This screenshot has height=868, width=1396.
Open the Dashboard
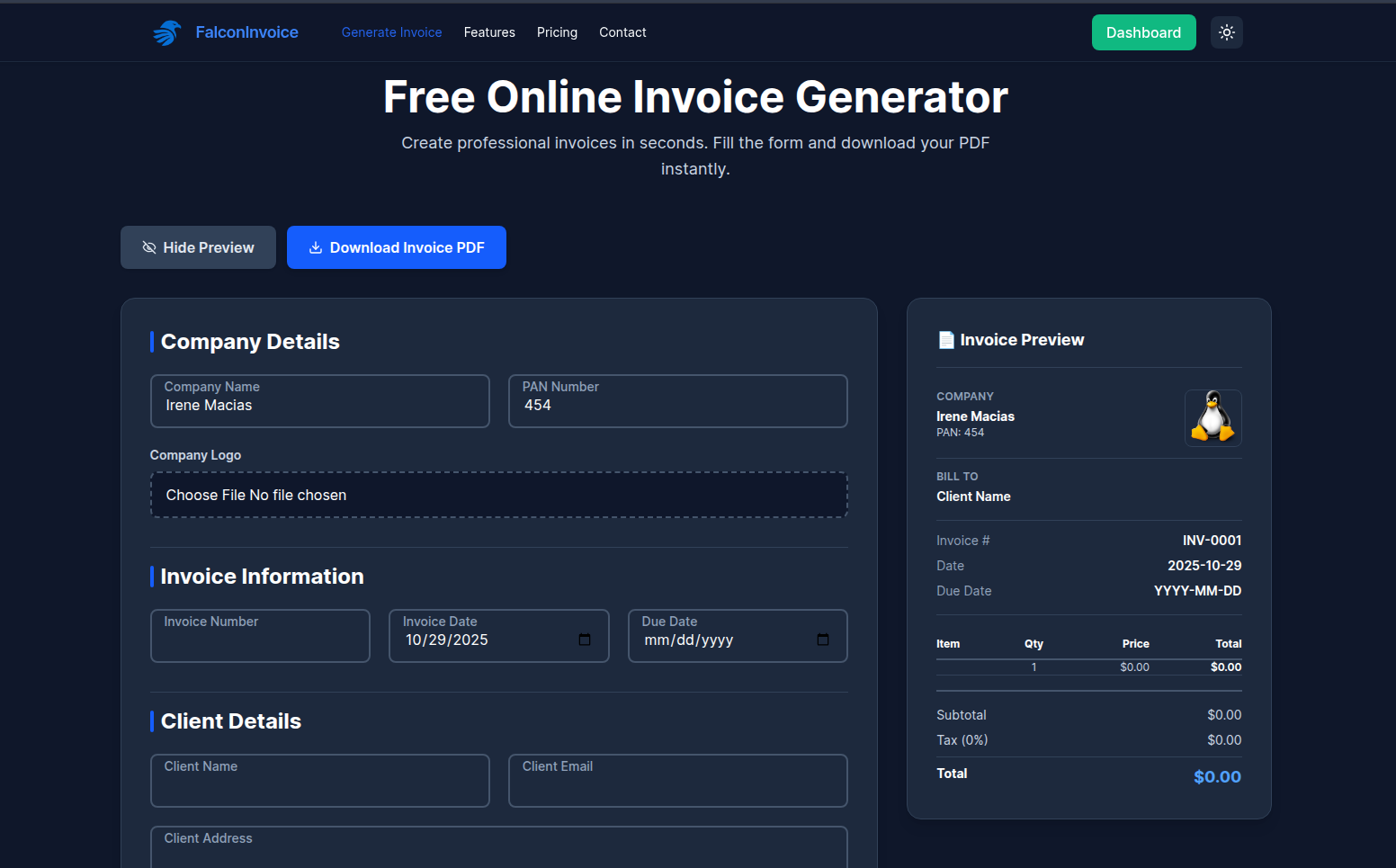pyautogui.click(x=1143, y=32)
